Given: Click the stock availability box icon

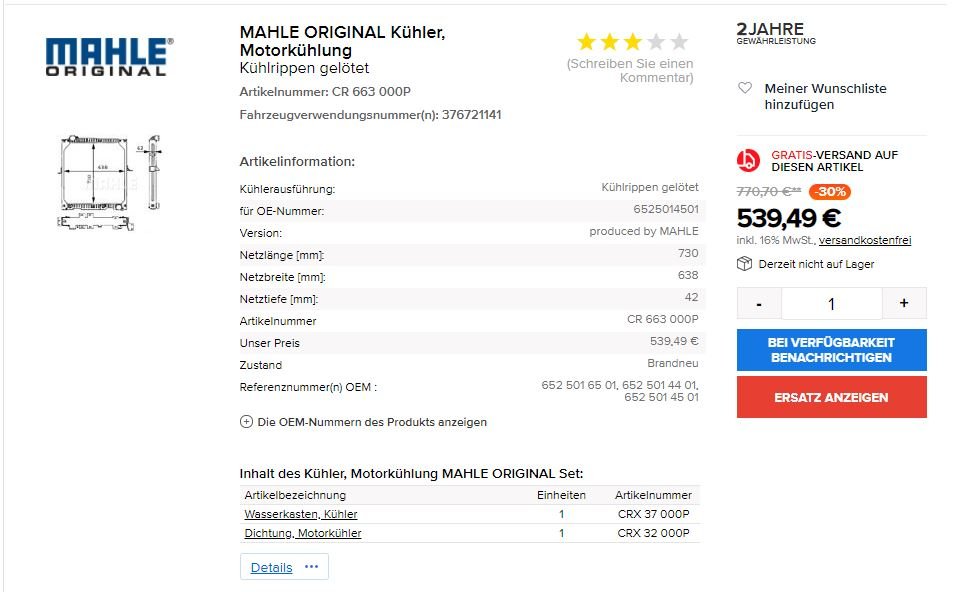Looking at the screenshot, I should click(x=744, y=264).
